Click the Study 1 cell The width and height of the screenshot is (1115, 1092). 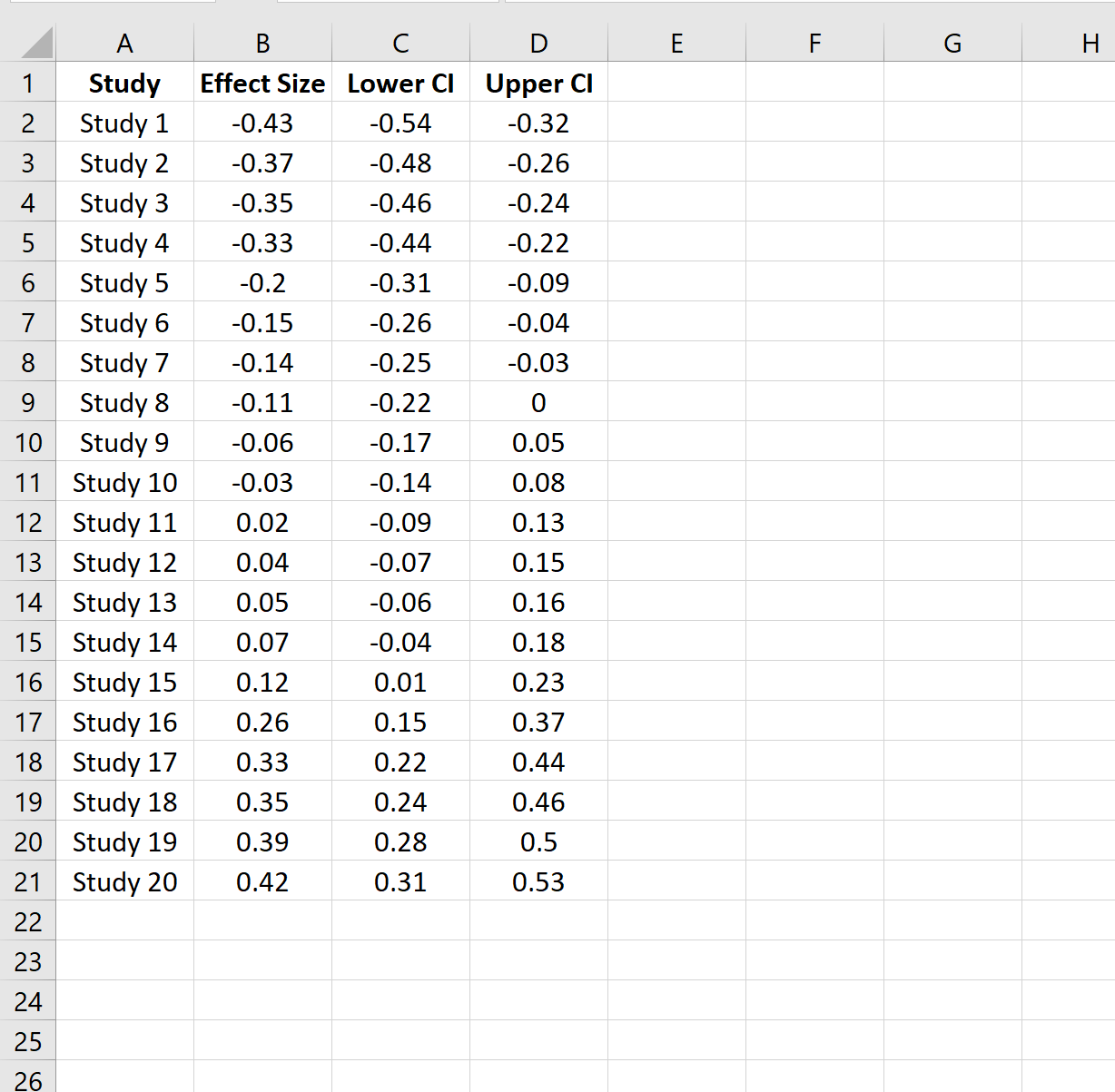[124, 123]
